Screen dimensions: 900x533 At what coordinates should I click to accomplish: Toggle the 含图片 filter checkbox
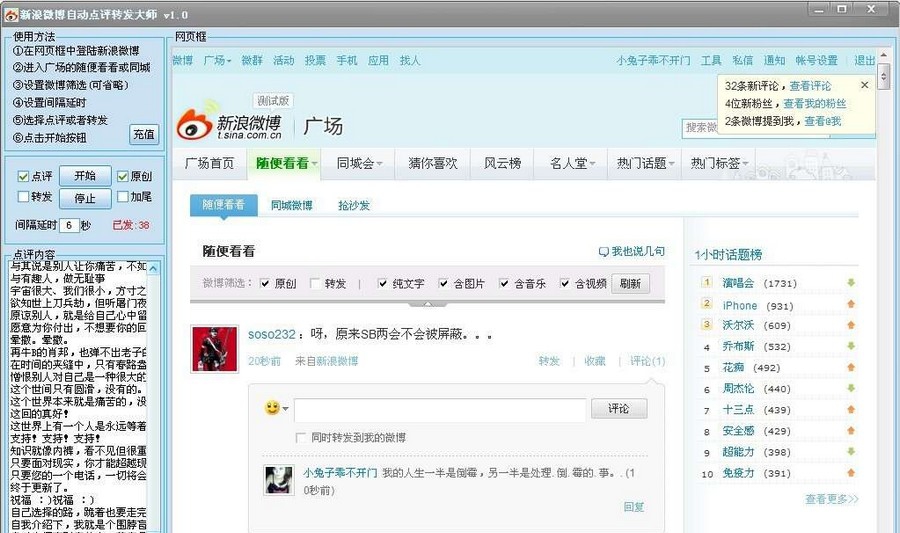pos(443,283)
